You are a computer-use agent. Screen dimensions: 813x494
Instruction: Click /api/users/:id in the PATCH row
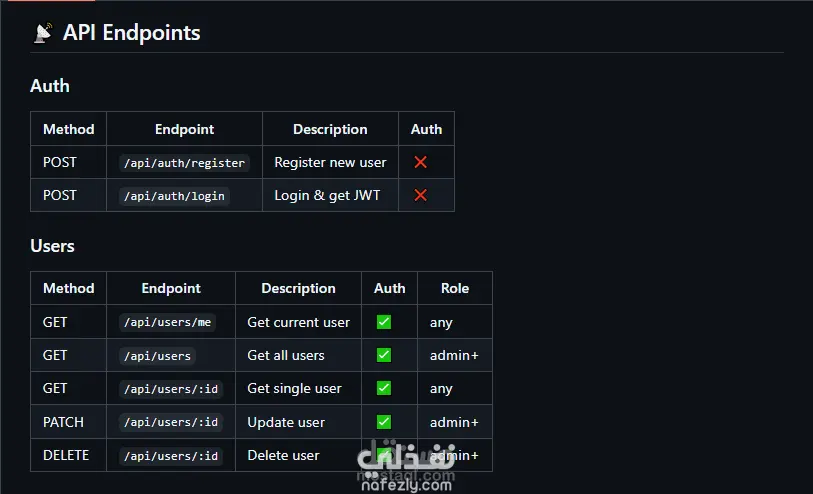[171, 422]
